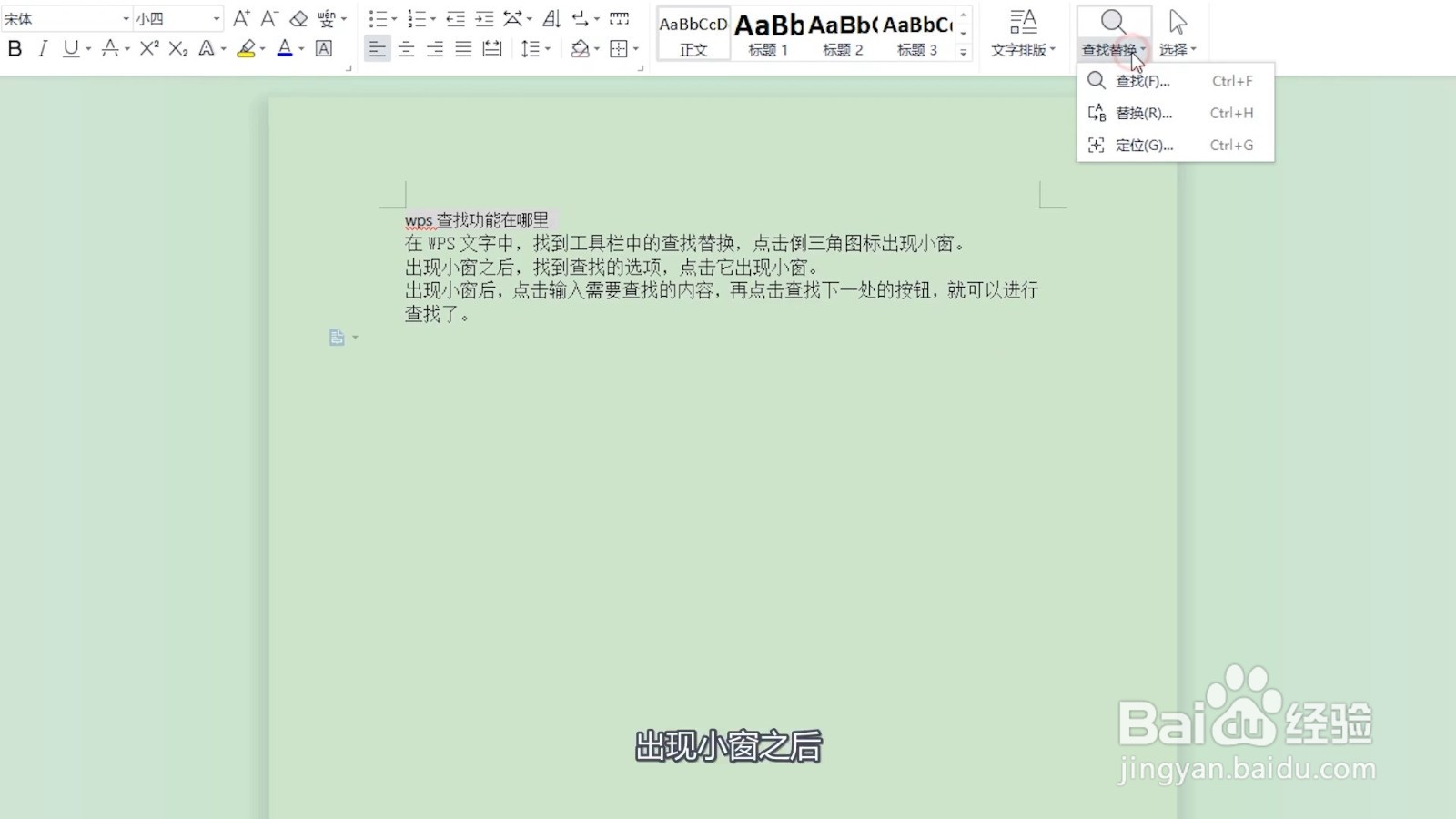The image size is (1456, 819).
Task: Open underline style dropdown arrow
Action: click(88, 49)
